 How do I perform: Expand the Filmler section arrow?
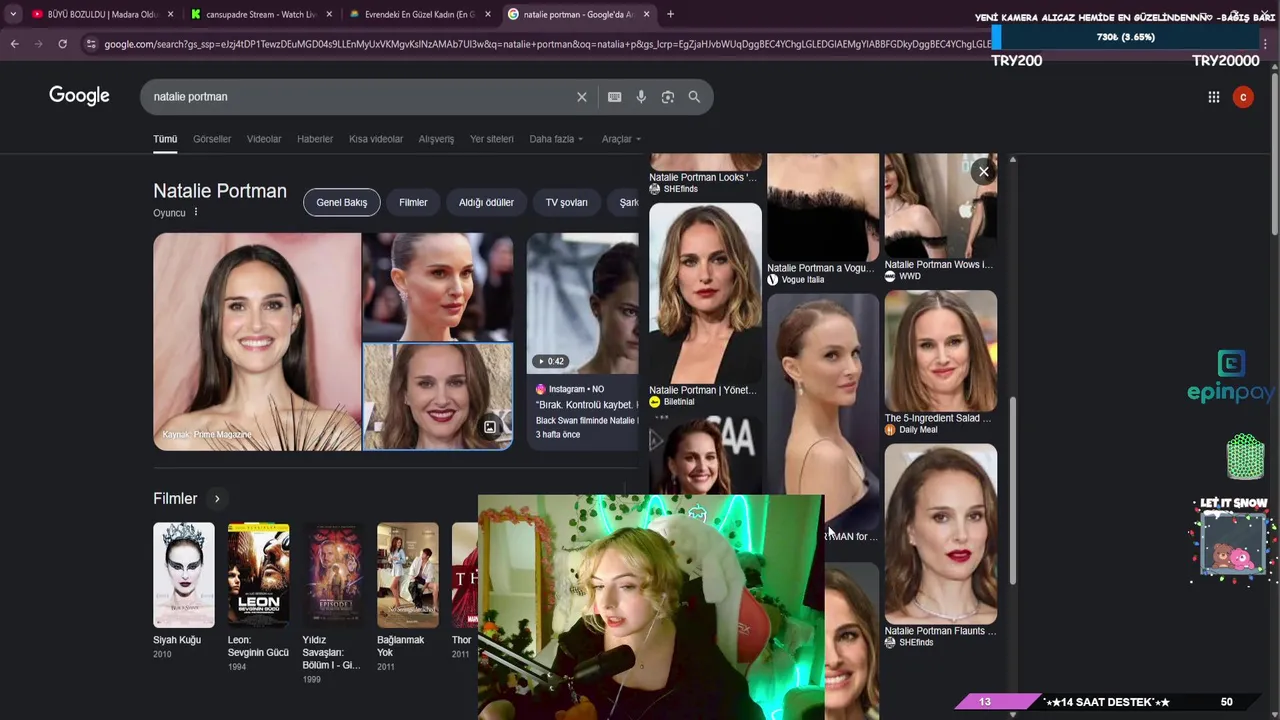217,499
